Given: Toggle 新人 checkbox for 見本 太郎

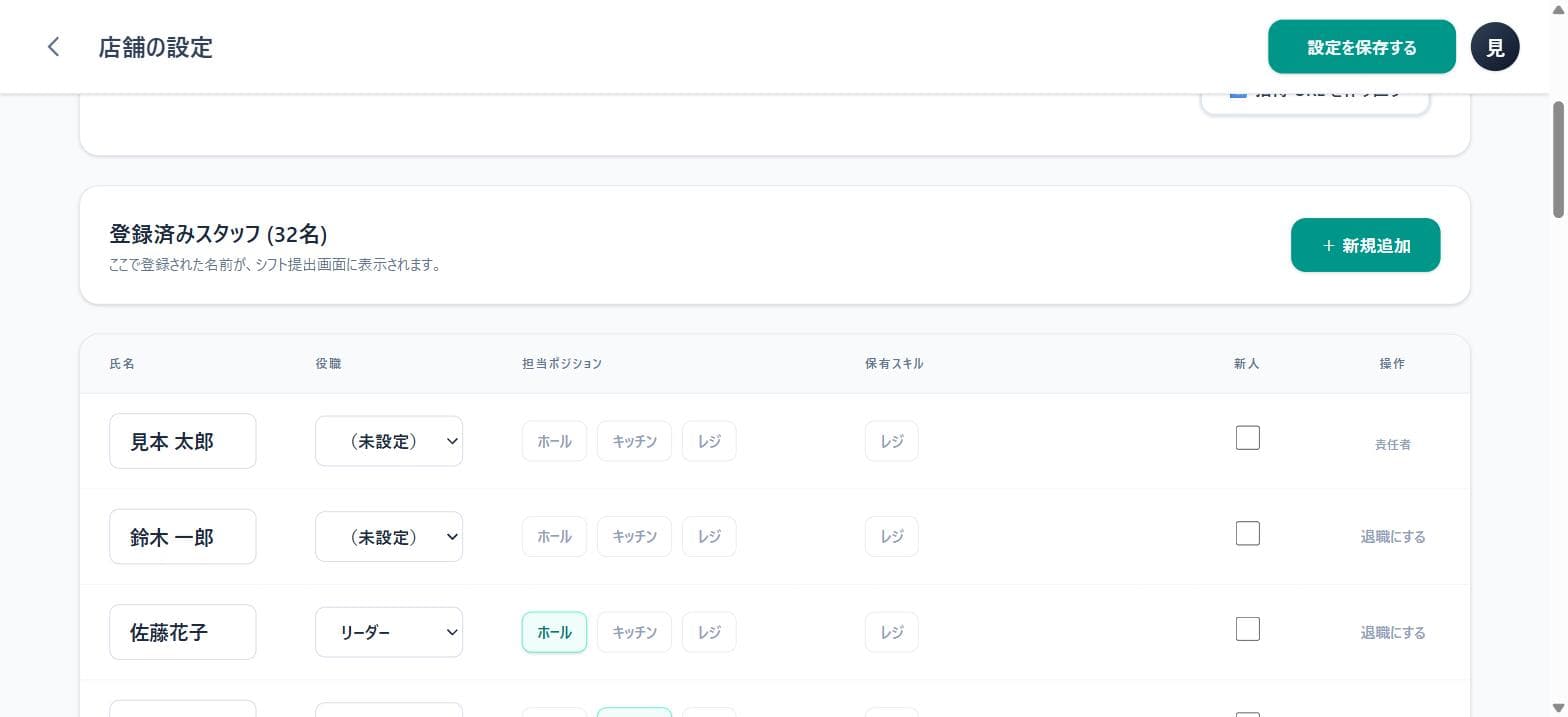Looking at the screenshot, I should point(1247,438).
